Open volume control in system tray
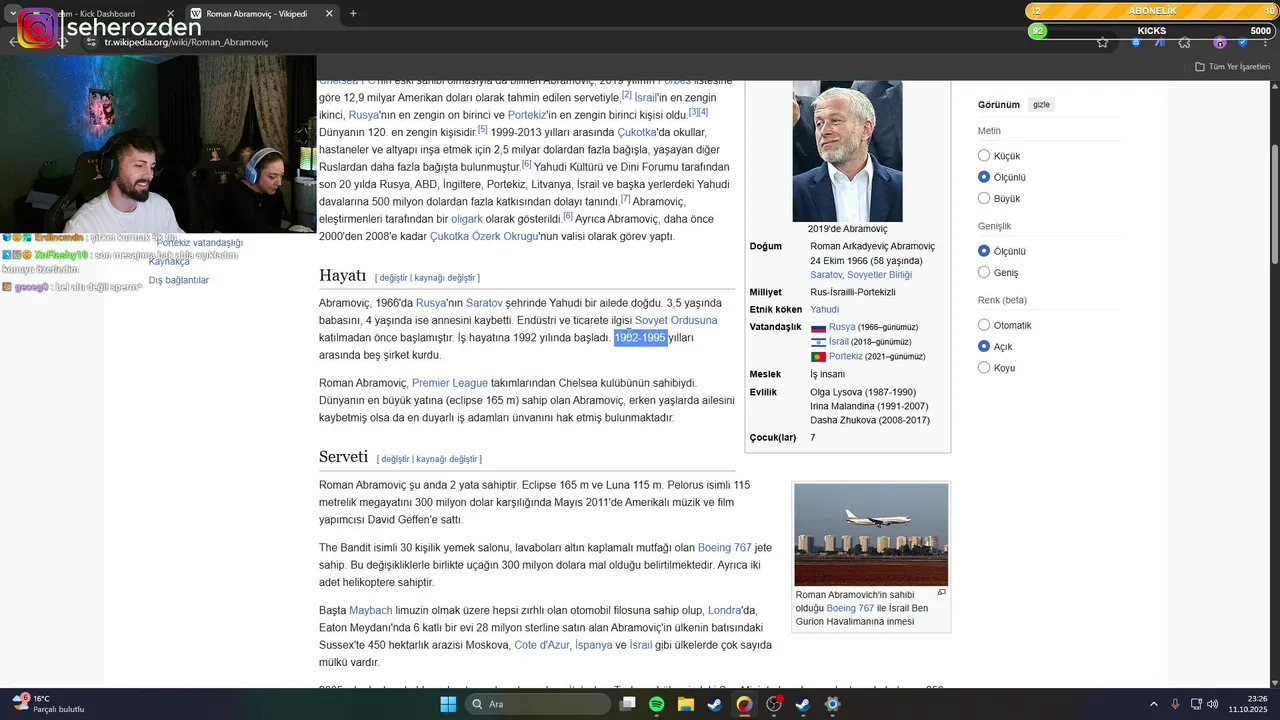1280x720 pixels. click(x=1212, y=704)
